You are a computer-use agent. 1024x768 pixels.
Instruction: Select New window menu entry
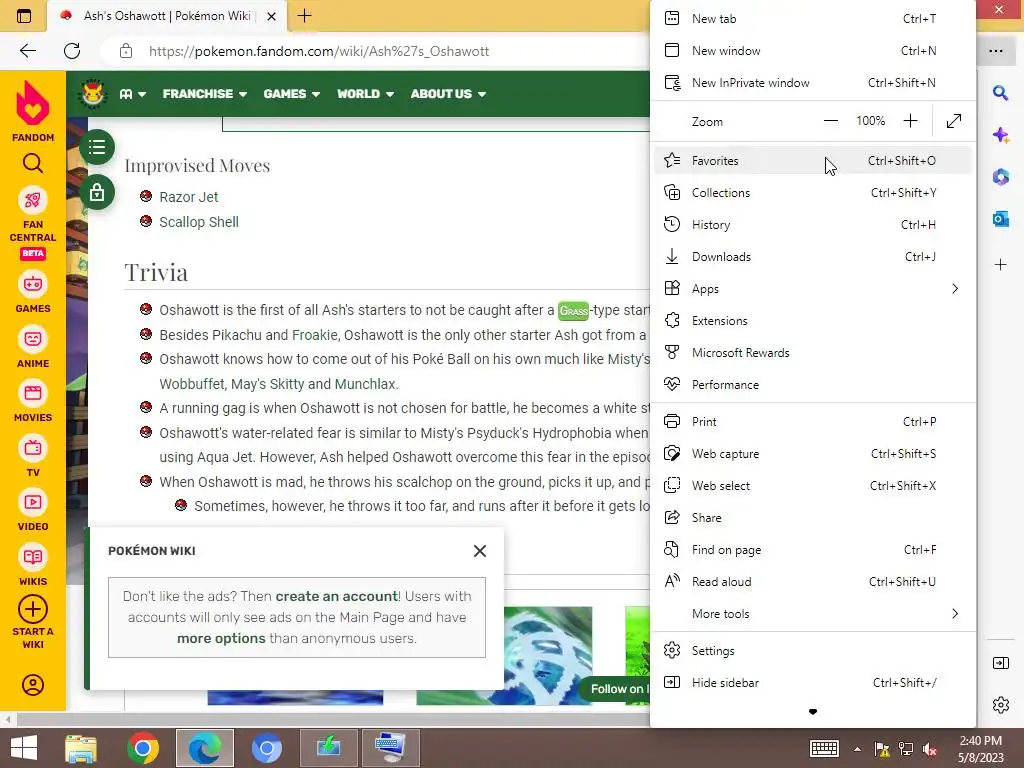(812, 51)
